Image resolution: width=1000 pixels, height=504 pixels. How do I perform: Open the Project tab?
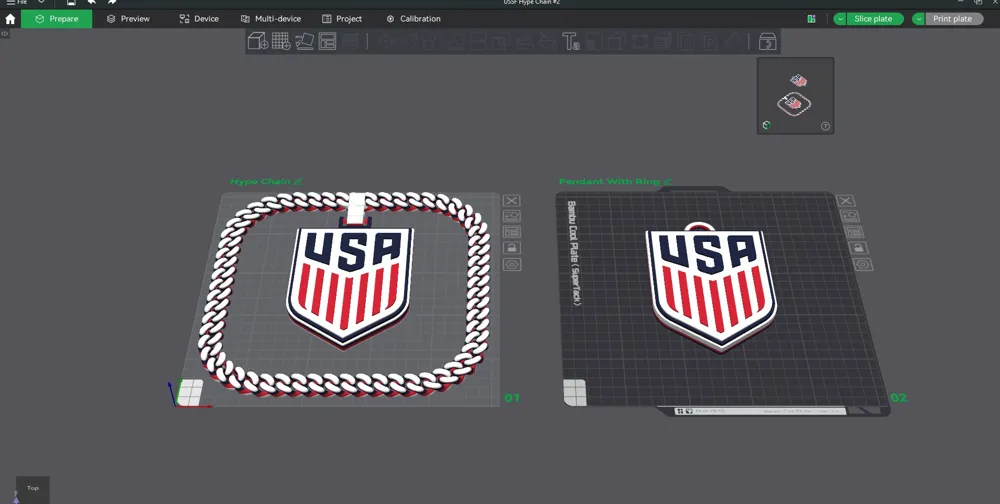(x=342, y=19)
